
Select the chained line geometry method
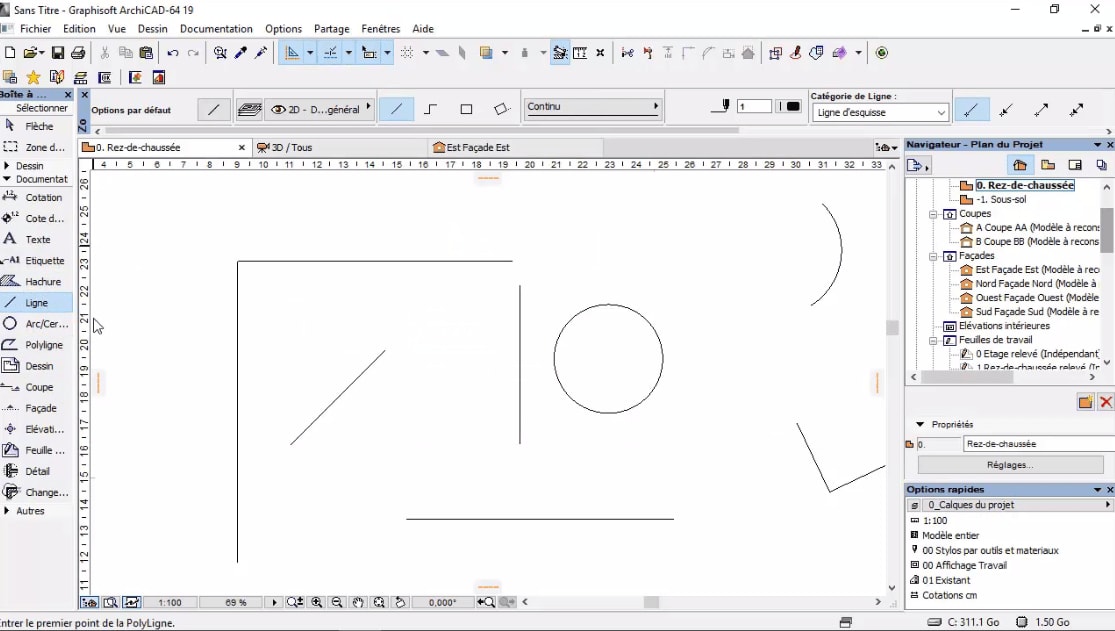pyautogui.click(x=431, y=109)
